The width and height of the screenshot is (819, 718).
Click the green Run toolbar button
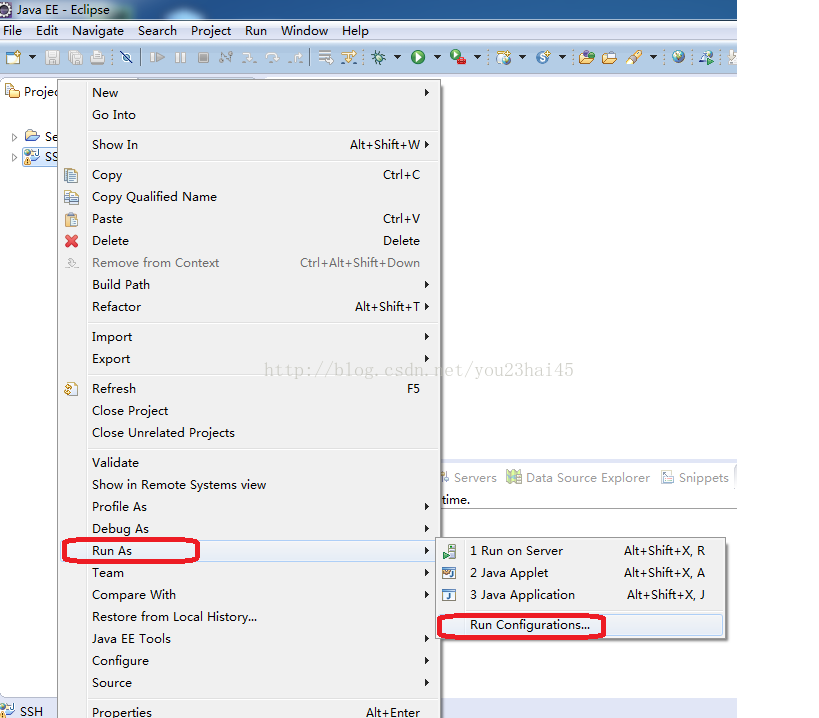(x=418, y=57)
